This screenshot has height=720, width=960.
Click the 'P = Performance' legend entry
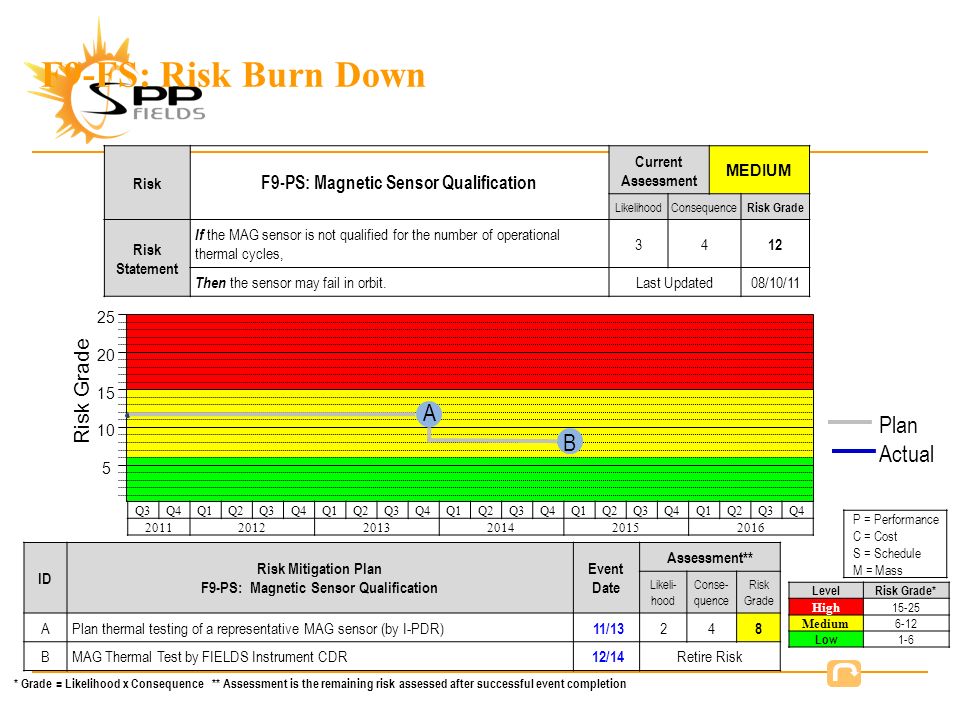[x=896, y=519]
